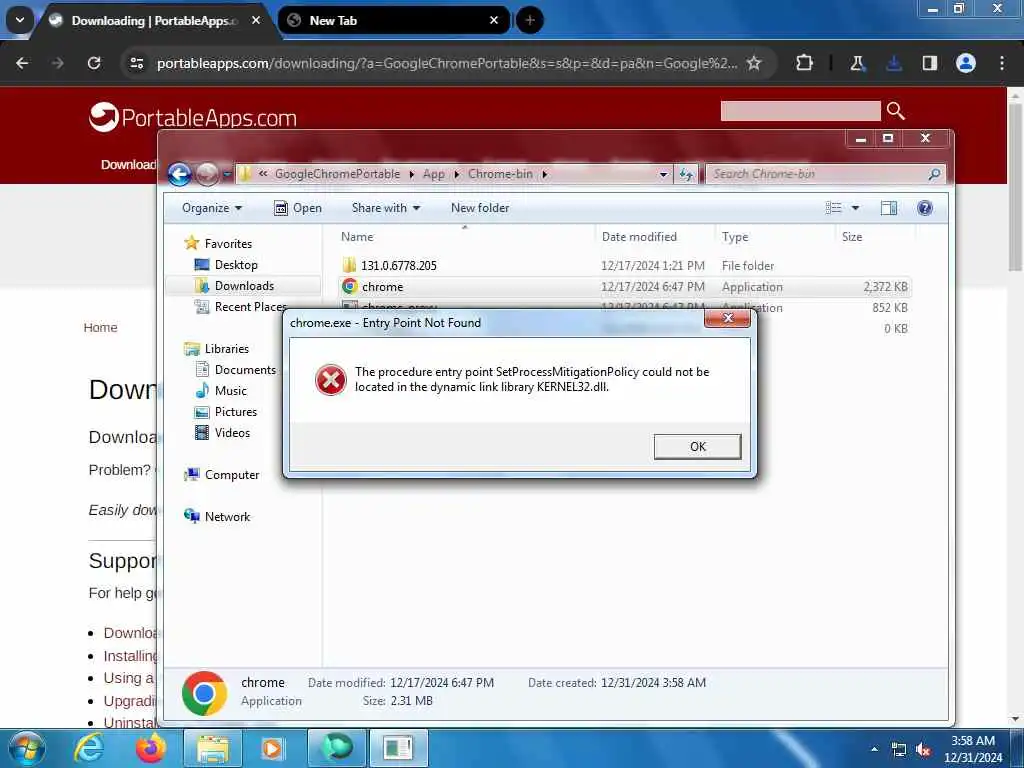Screen dimensions: 1024x768
Task: Select GoogleChromePortable in Explorer path
Action: click(337, 174)
